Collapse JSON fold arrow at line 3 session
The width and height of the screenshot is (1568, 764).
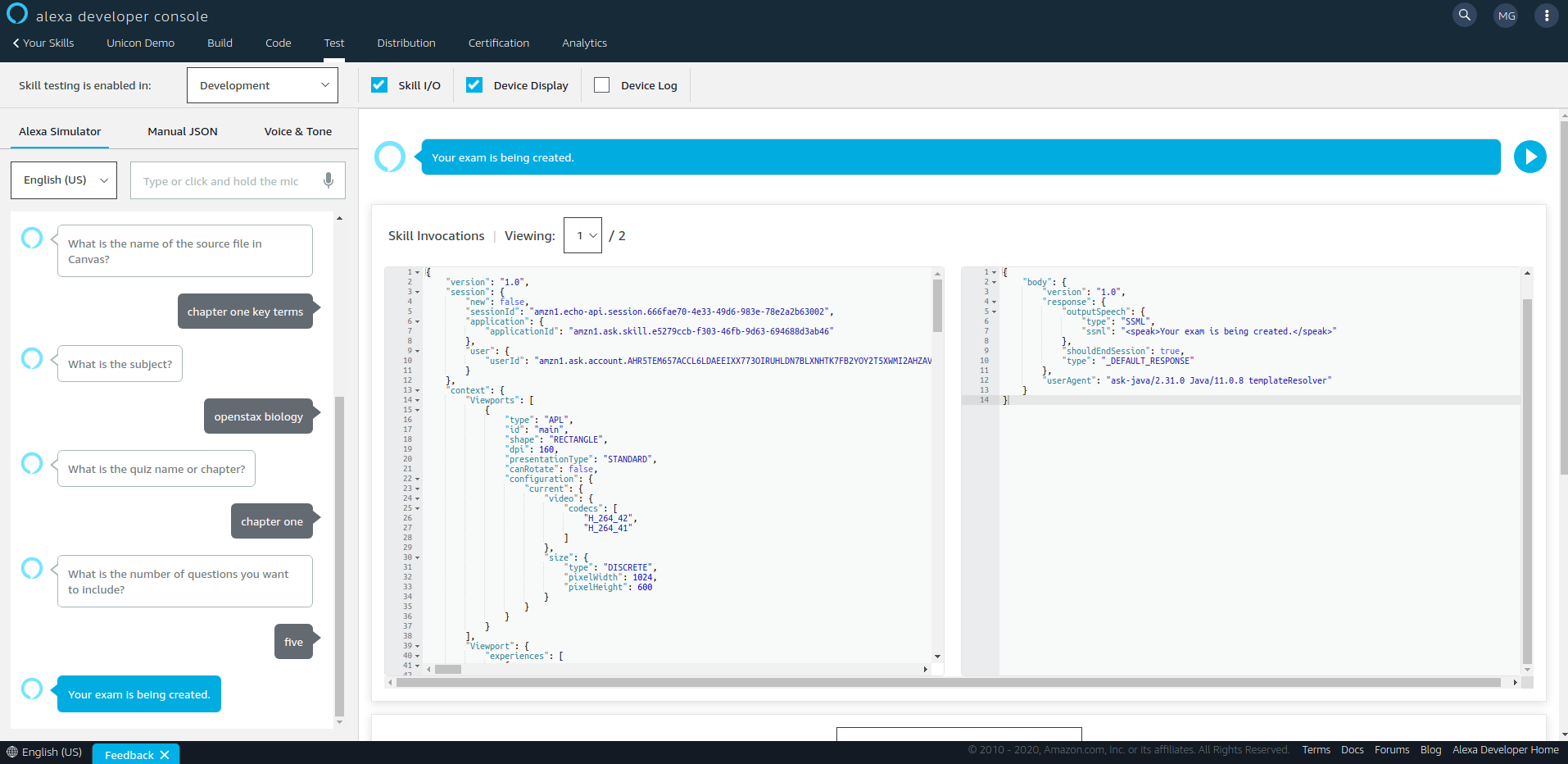tap(418, 292)
